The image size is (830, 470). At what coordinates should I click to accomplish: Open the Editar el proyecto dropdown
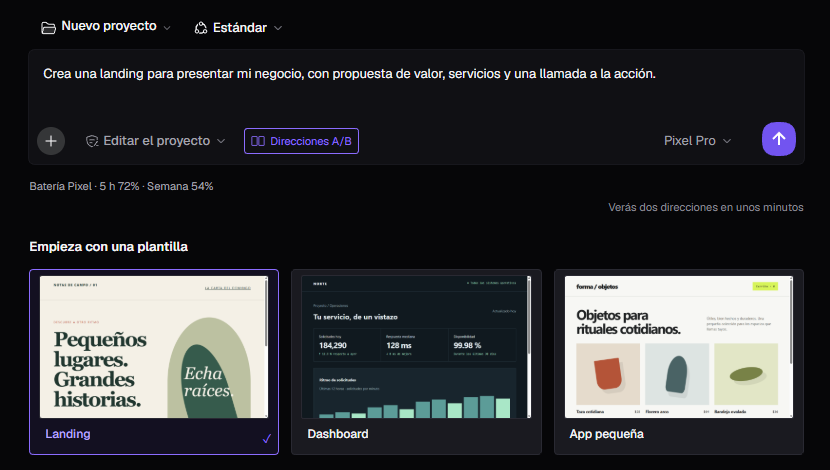(x=156, y=141)
